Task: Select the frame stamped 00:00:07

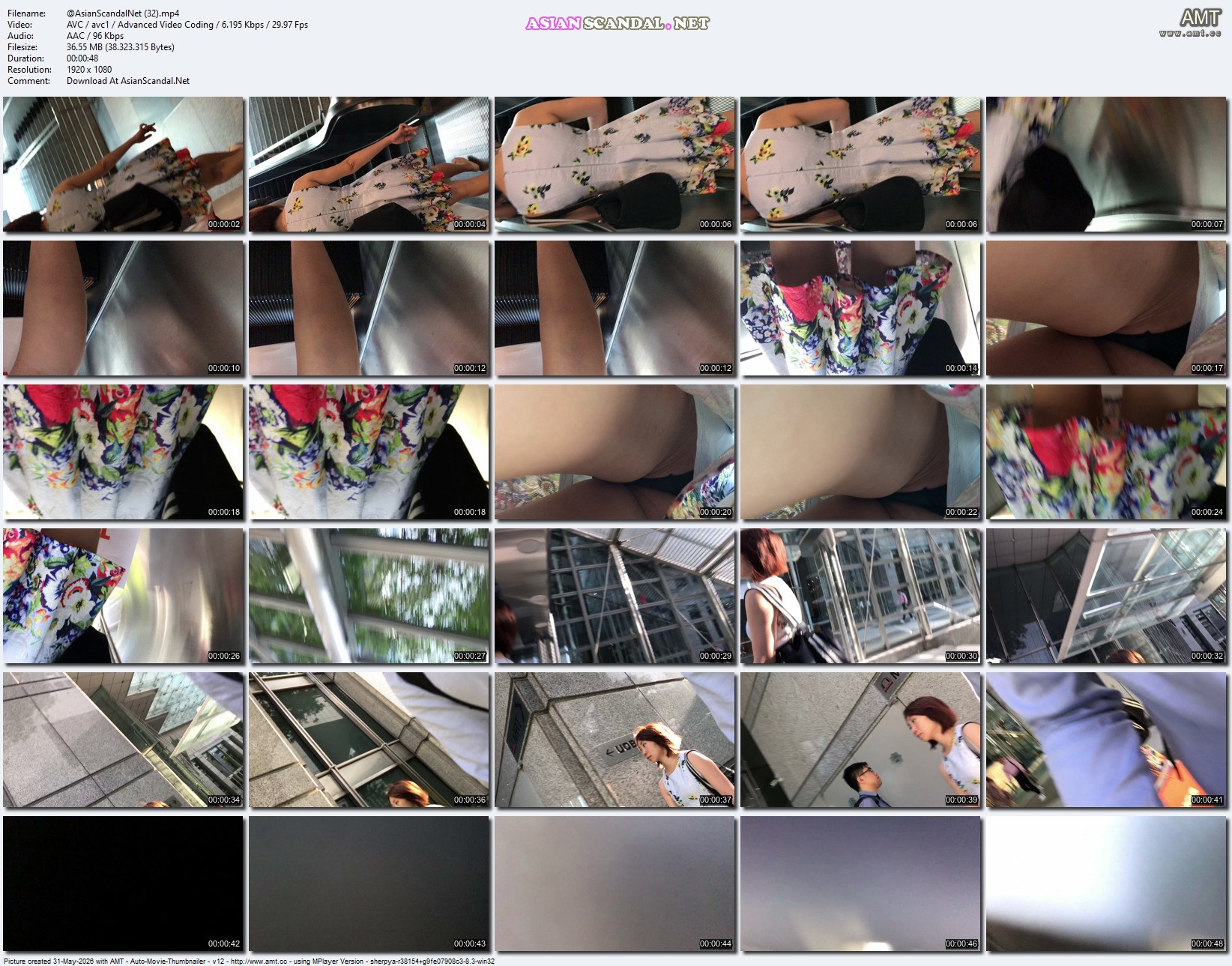Action: pyautogui.click(x=1106, y=164)
